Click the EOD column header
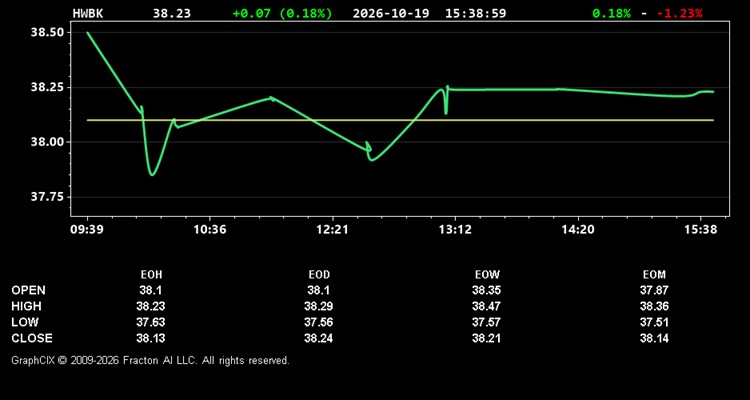This screenshot has width=750, height=400. [x=319, y=275]
